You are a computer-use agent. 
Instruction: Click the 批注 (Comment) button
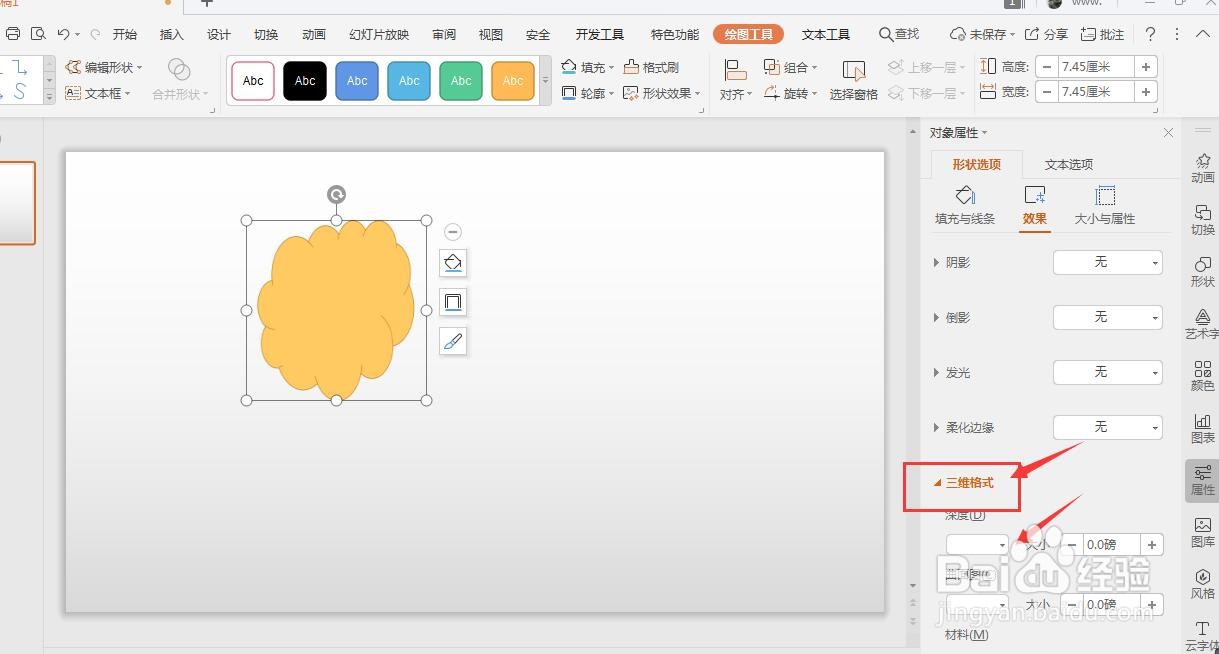click(x=1102, y=34)
